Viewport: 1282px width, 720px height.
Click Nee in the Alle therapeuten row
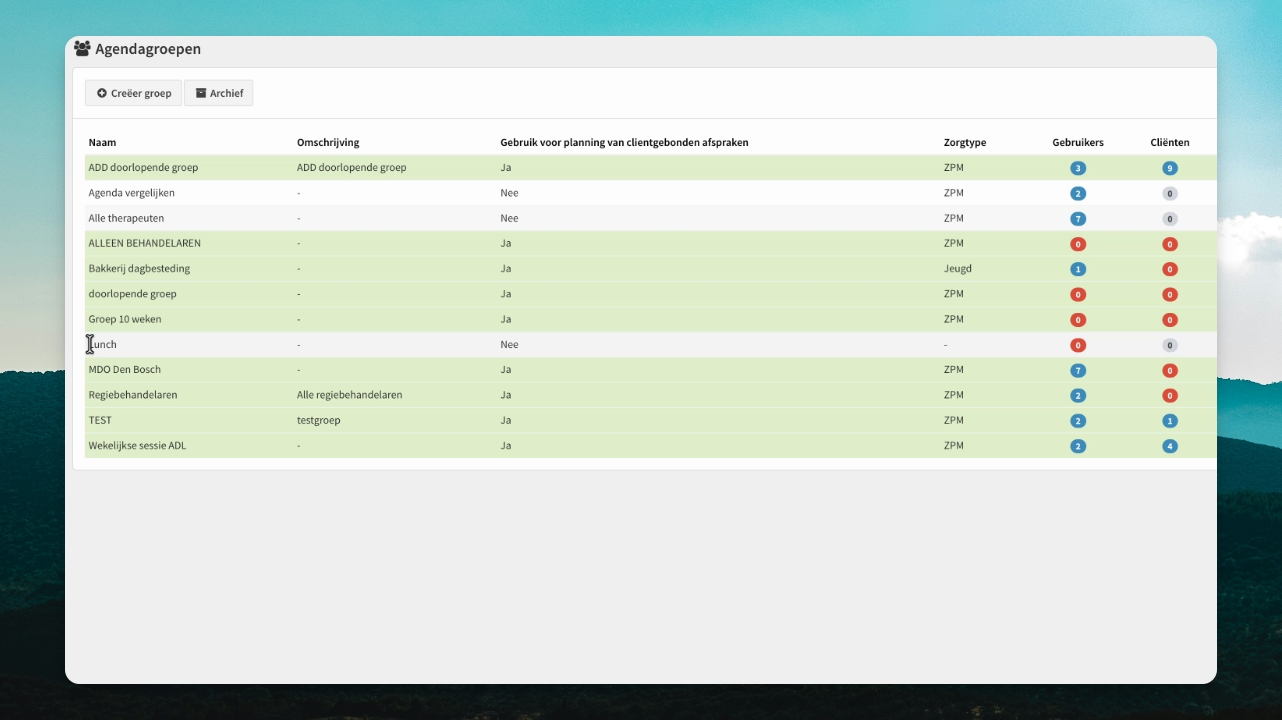pyautogui.click(x=510, y=218)
